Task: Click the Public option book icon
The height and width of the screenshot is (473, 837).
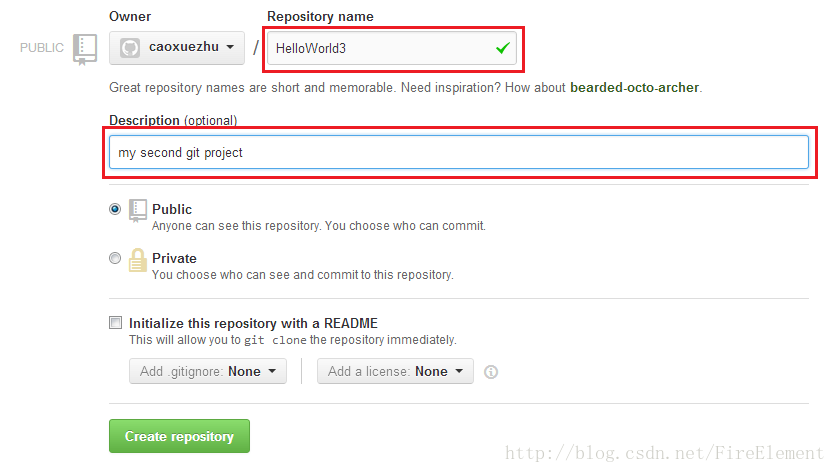Action: coord(138,211)
